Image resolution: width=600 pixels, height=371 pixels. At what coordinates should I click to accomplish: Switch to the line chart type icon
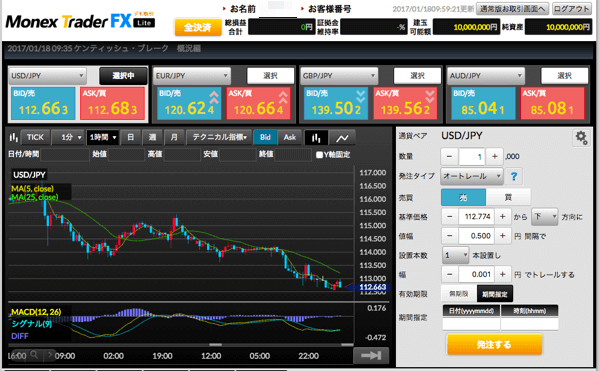(342, 138)
